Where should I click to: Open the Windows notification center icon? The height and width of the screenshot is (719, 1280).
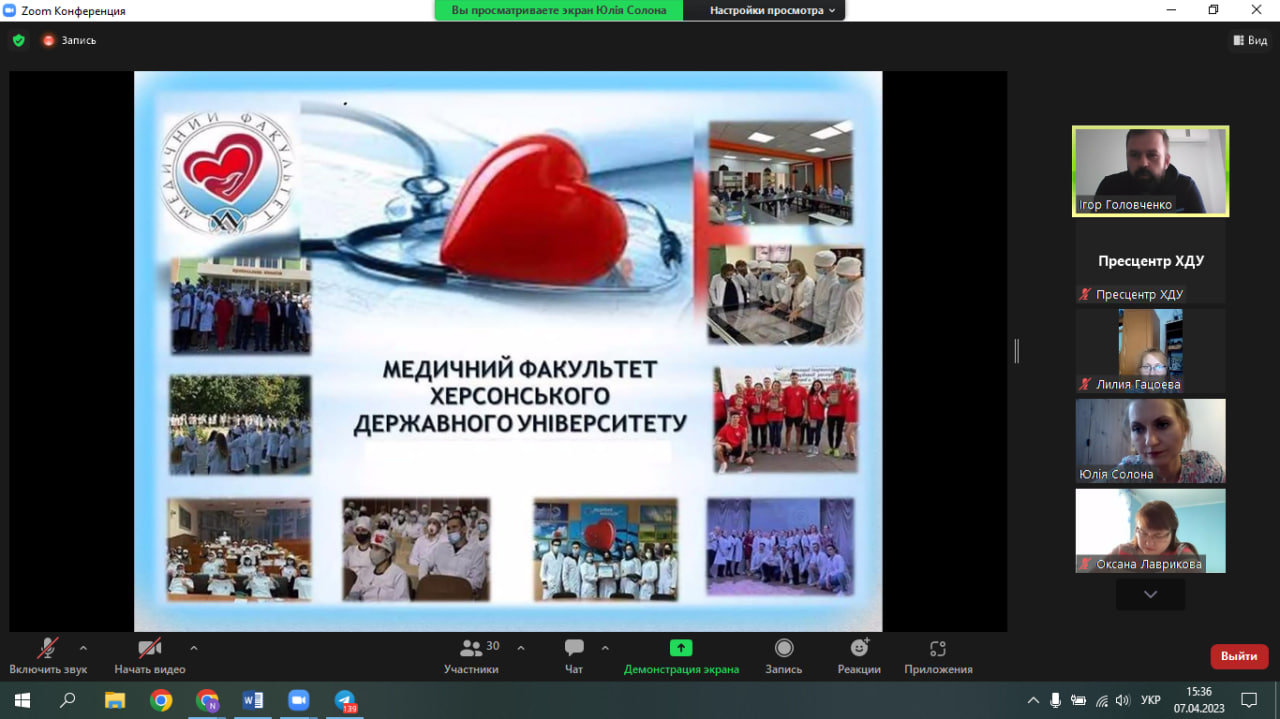(1249, 700)
